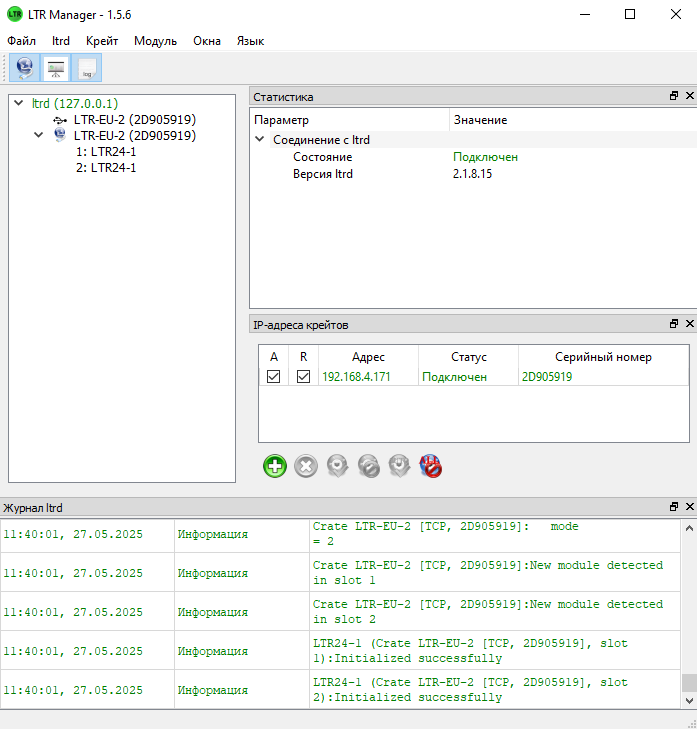Viewport: 697px width, 729px height.
Task: Click the 2.1.8.15 version value
Action: (472, 173)
